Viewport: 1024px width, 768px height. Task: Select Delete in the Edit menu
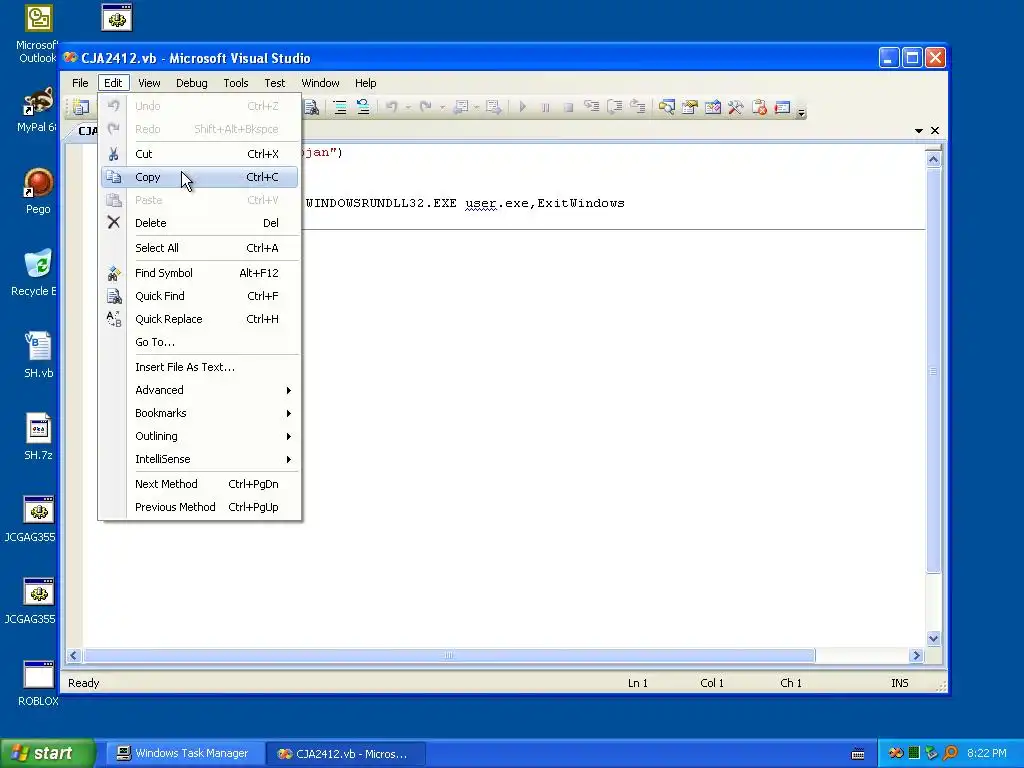click(x=199, y=223)
